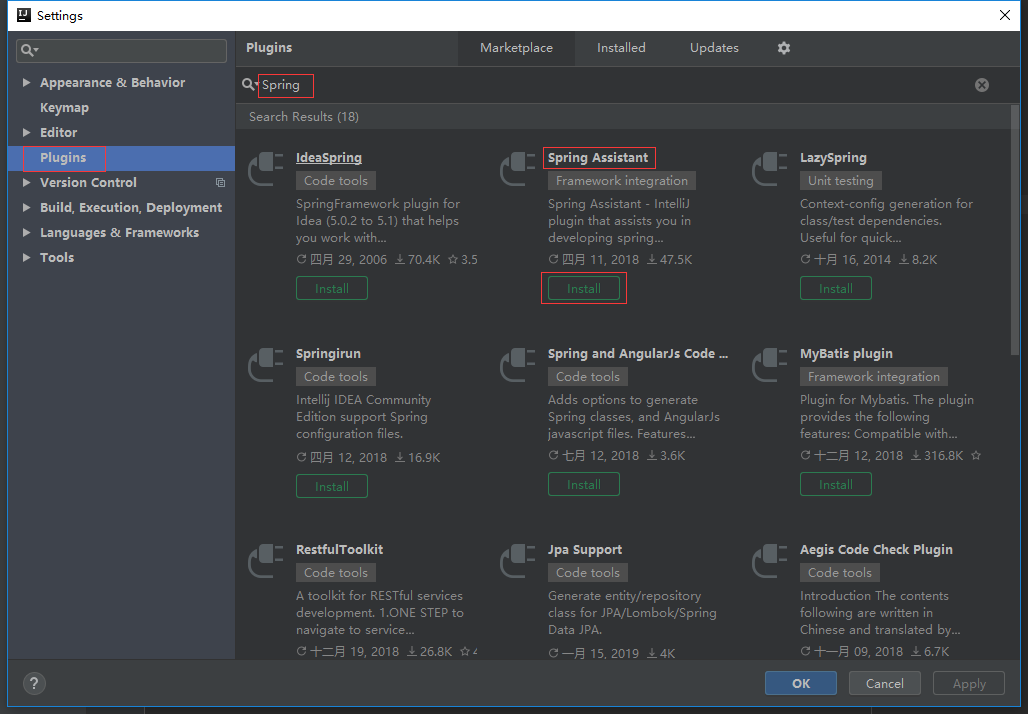The image size is (1028, 714).
Task: Click the LazySpring plugin icon
Action: click(770, 168)
